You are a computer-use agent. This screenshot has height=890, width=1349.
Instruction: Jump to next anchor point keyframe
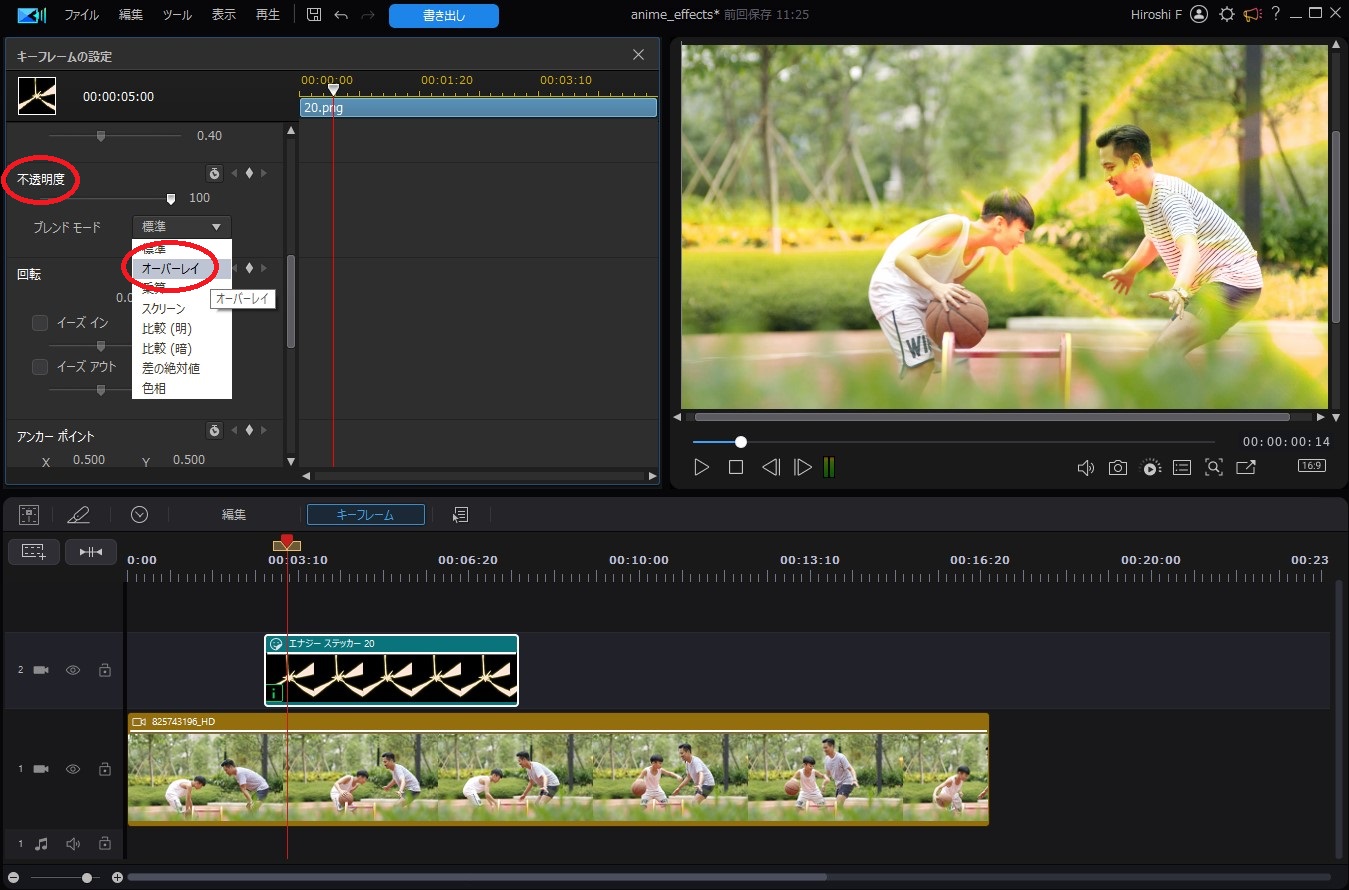(264, 430)
